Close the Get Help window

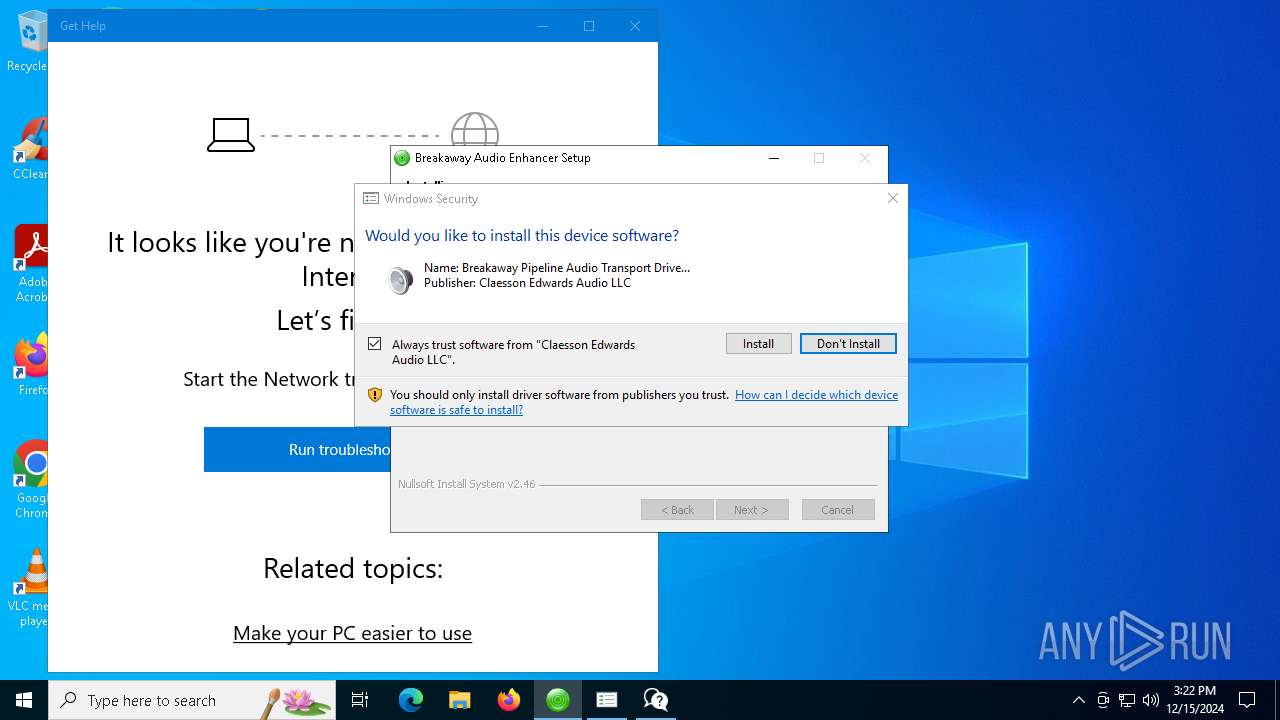[635, 26]
